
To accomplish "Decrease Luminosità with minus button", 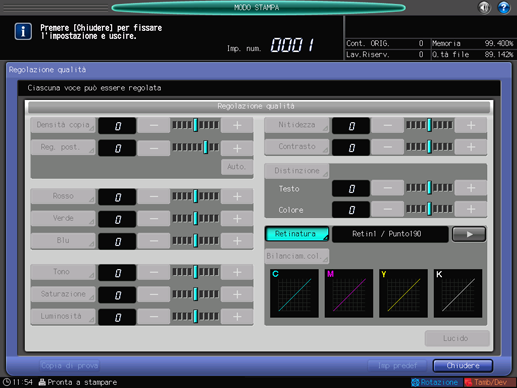I will pos(154,316).
